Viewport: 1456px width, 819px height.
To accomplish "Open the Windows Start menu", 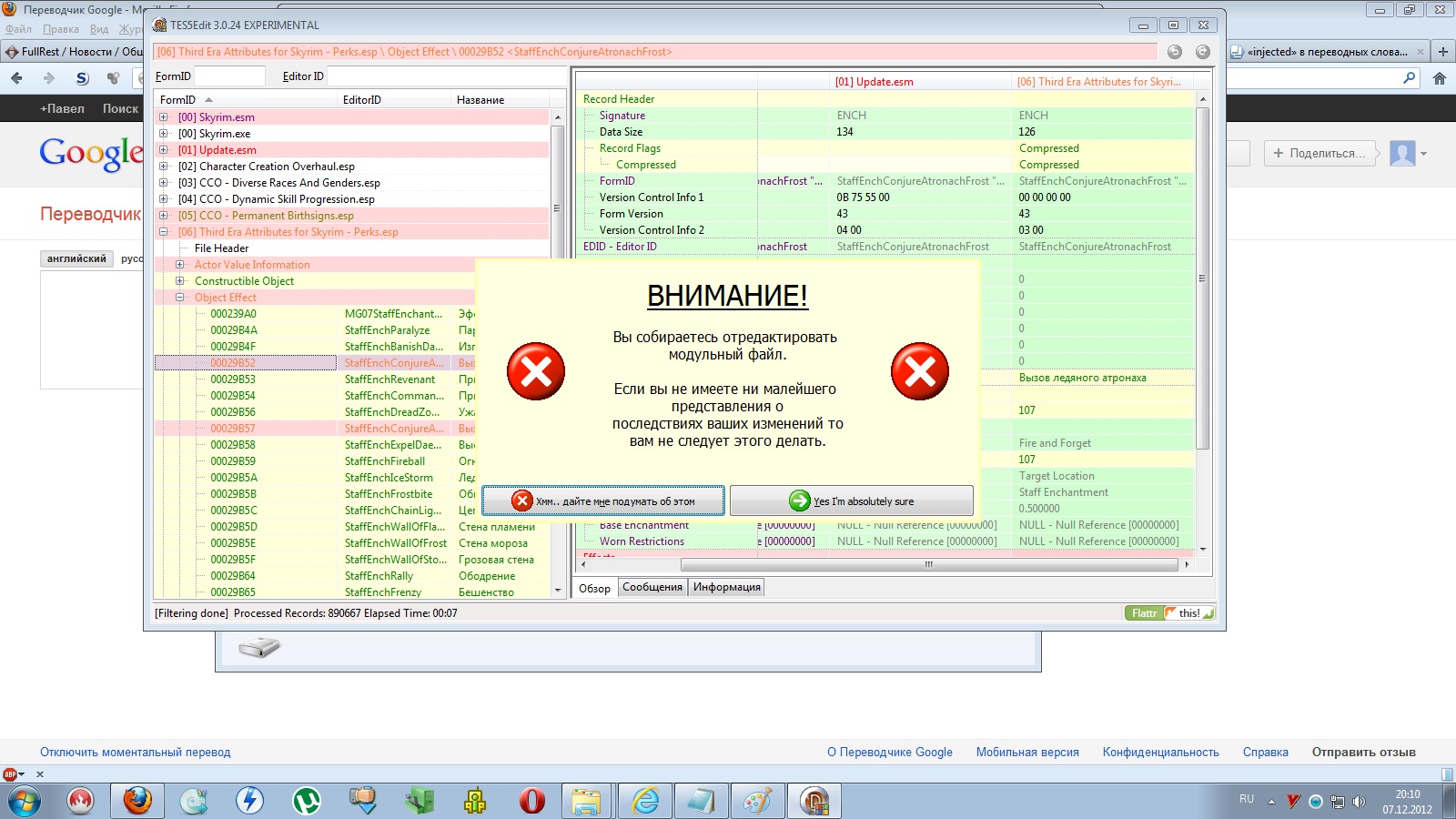I will (x=24, y=802).
